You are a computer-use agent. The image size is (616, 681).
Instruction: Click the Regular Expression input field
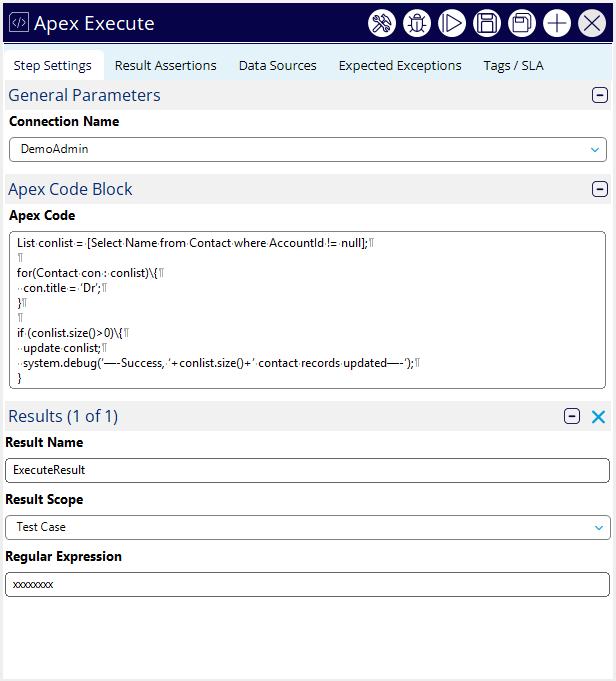308,584
